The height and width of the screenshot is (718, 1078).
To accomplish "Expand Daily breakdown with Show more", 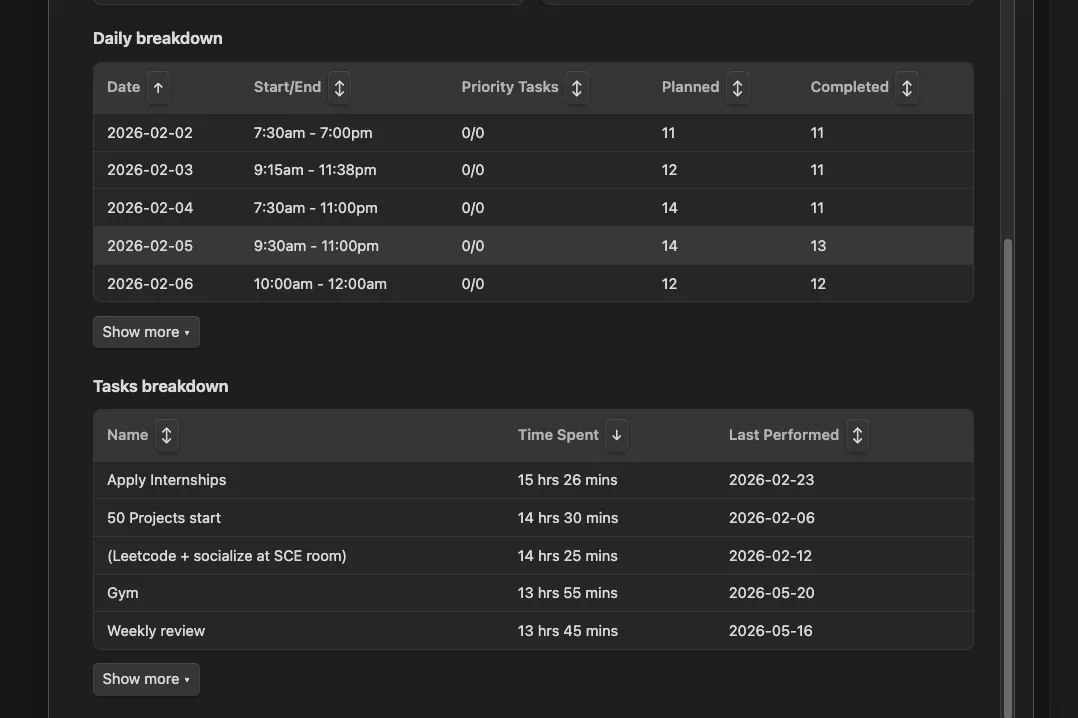I will pos(146,332).
